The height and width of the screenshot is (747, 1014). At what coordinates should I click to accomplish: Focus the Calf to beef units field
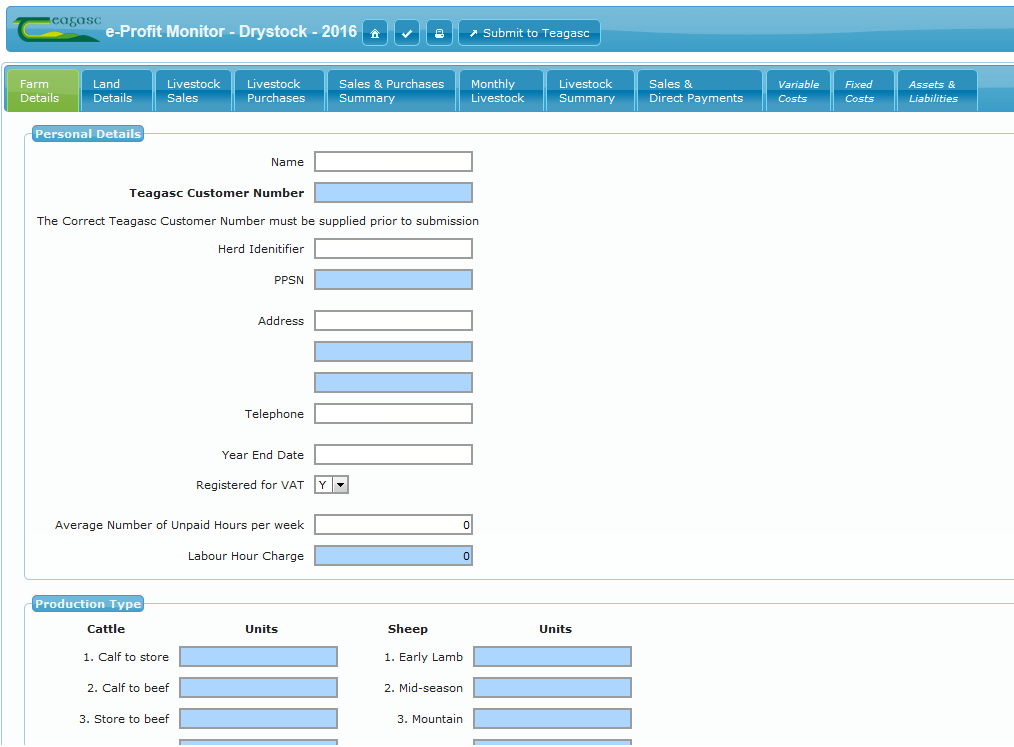coord(258,688)
